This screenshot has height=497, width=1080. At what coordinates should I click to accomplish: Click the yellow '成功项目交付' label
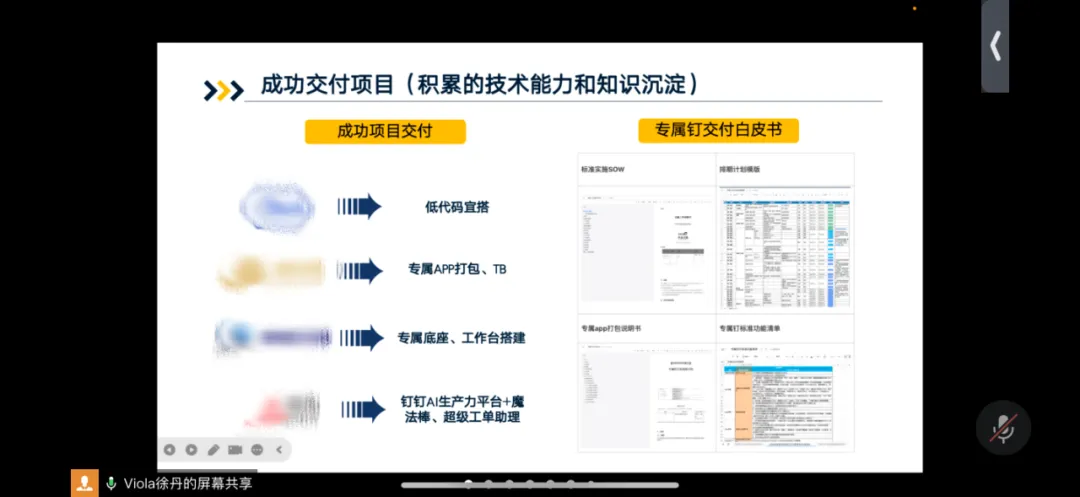(385, 131)
